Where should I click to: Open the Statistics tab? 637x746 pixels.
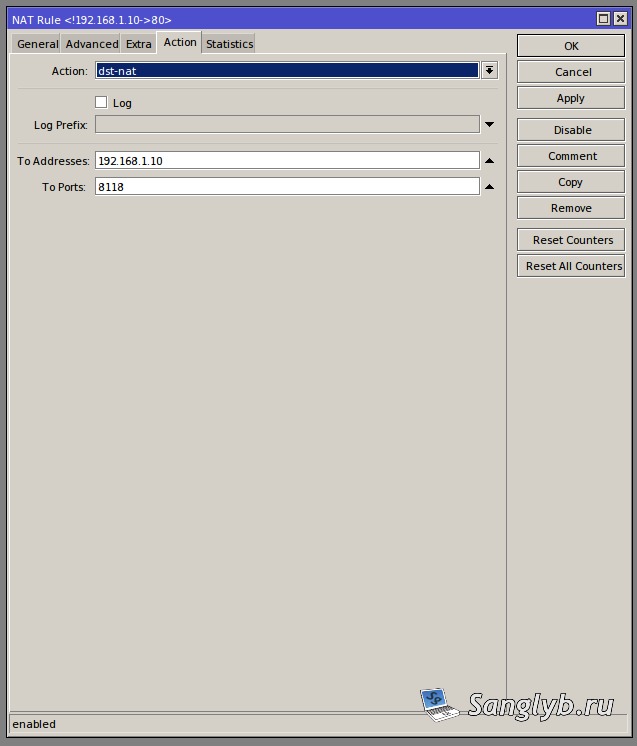[x=229, y=44]
